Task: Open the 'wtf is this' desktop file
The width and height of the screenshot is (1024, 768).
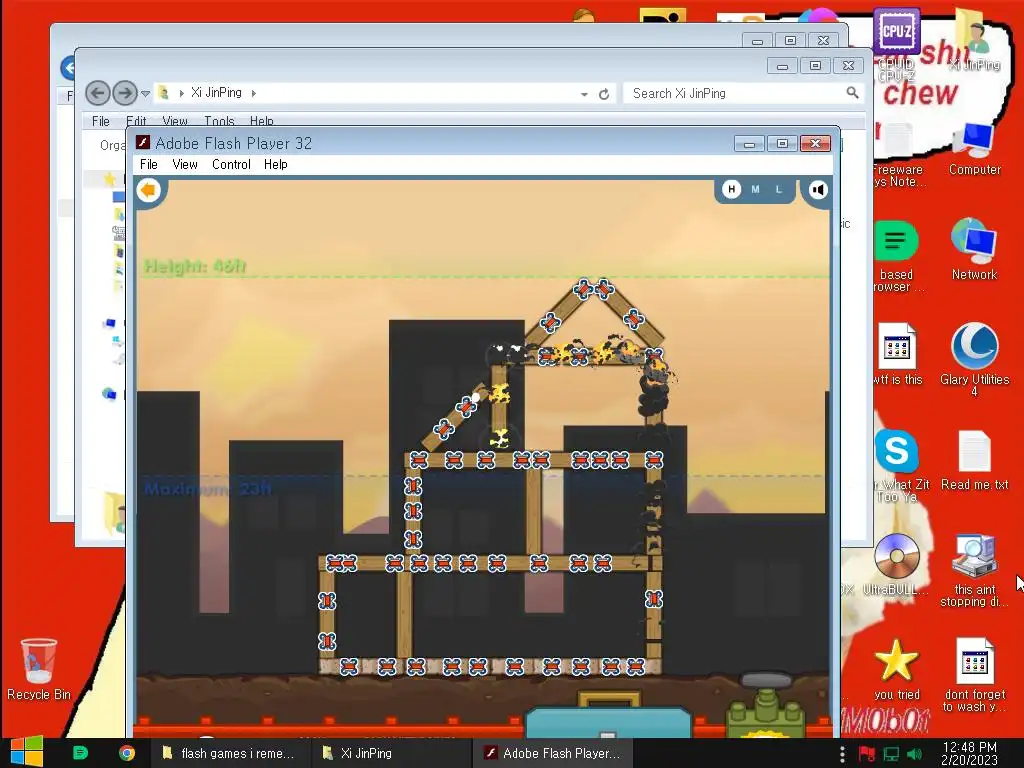Action: [x=897, y=355]
